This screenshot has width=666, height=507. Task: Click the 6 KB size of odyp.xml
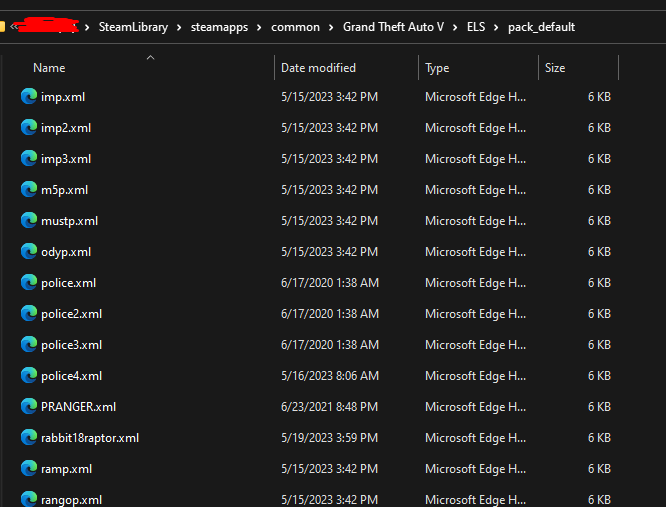(x=599, y=252)
